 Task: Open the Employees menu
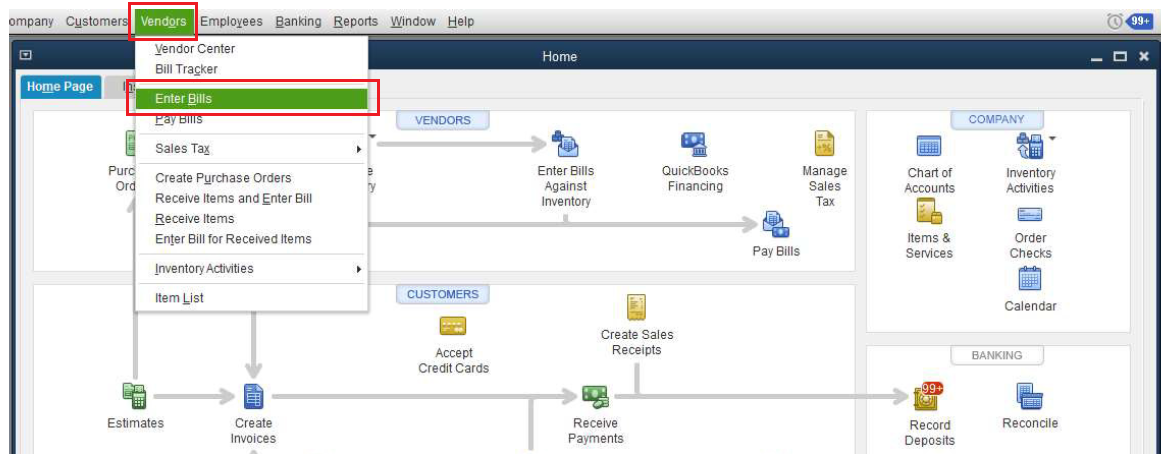pos(231,21)
